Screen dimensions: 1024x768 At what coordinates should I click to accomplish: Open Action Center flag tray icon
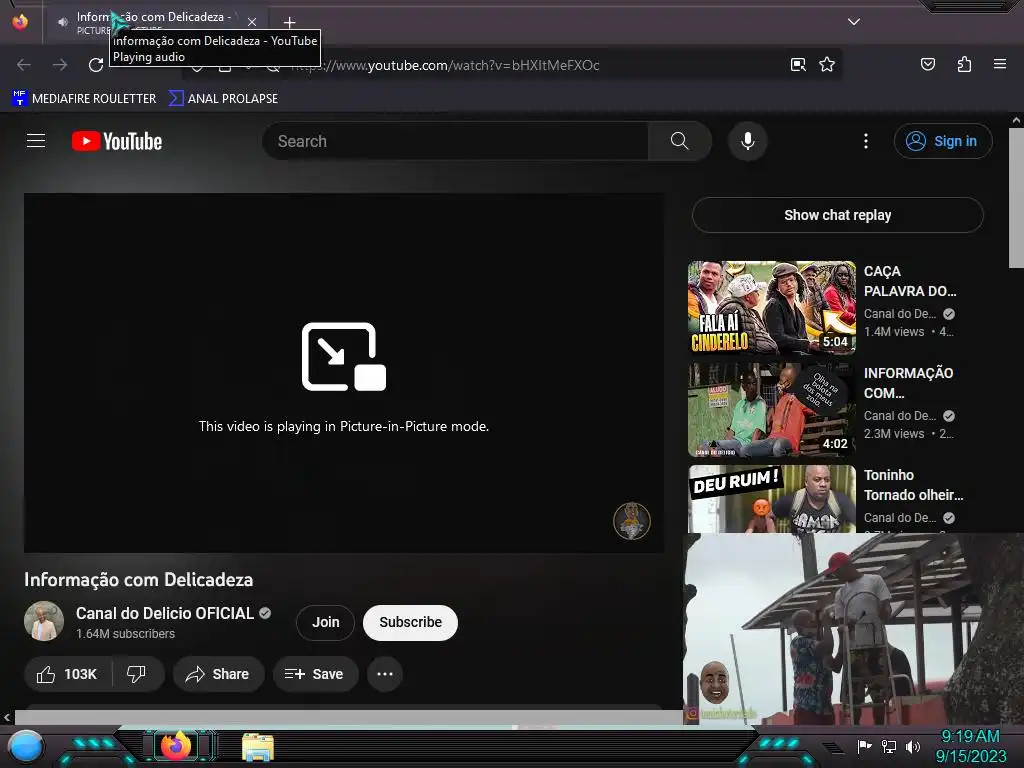(x=864, y=746)
